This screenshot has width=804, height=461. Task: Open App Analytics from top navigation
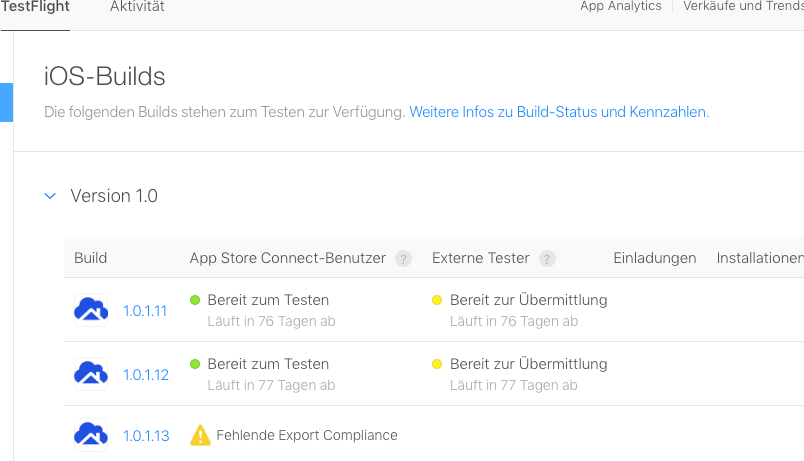pos(620,7)
